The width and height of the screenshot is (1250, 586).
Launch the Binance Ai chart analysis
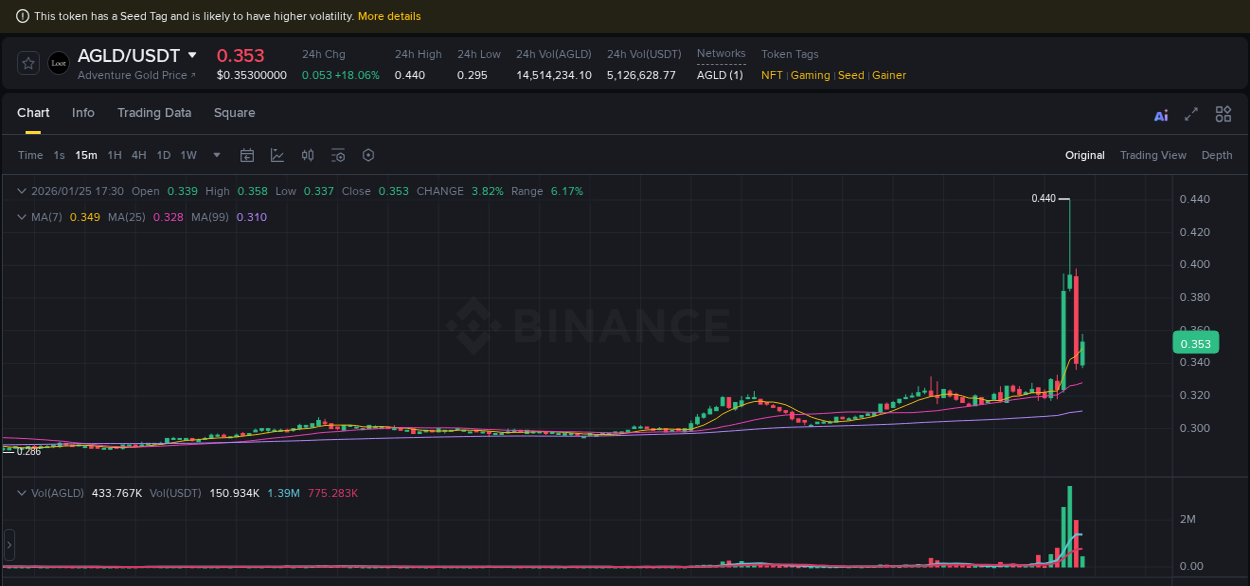(x=1160, y=114)
